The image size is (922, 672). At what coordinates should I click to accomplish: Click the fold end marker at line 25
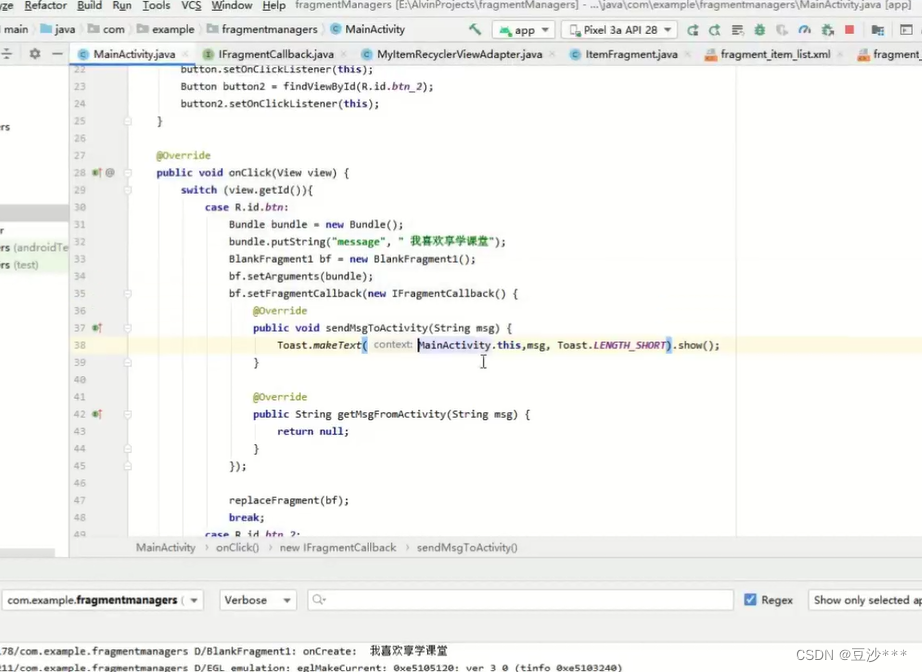click(128, 121)
